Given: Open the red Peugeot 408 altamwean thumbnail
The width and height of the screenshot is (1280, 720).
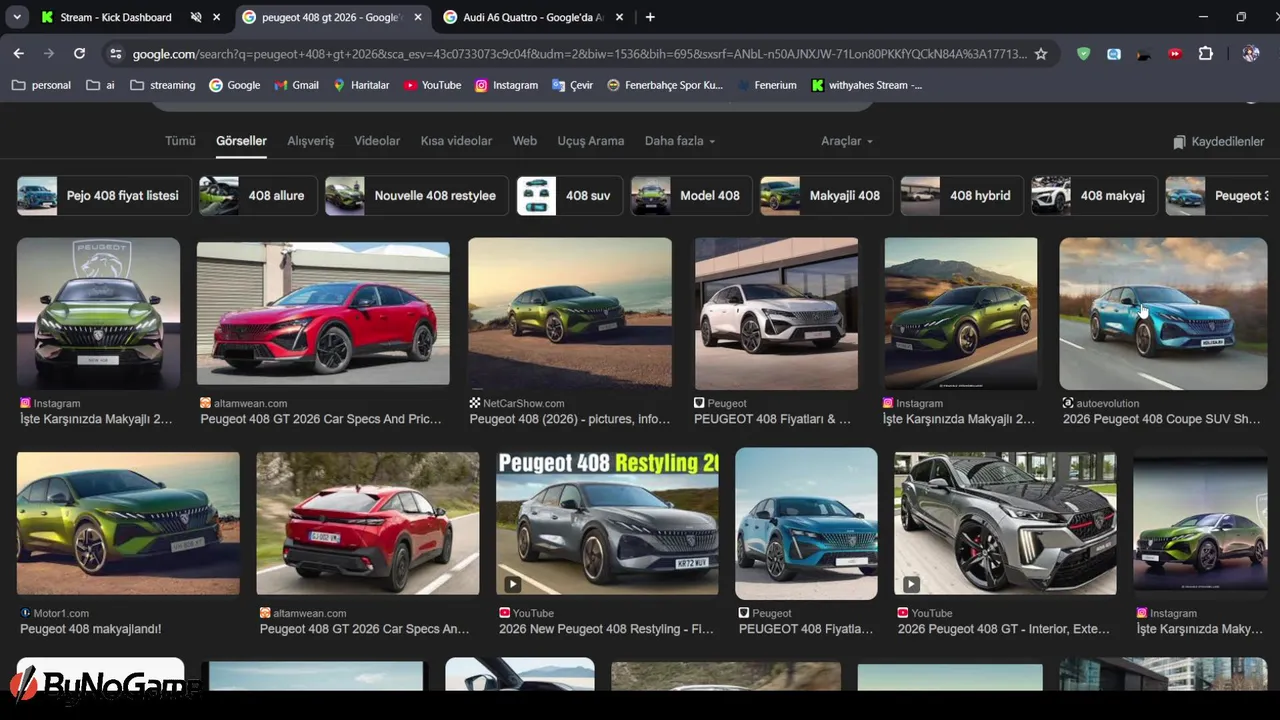Looking at the screenshot, I should [323, 313].
